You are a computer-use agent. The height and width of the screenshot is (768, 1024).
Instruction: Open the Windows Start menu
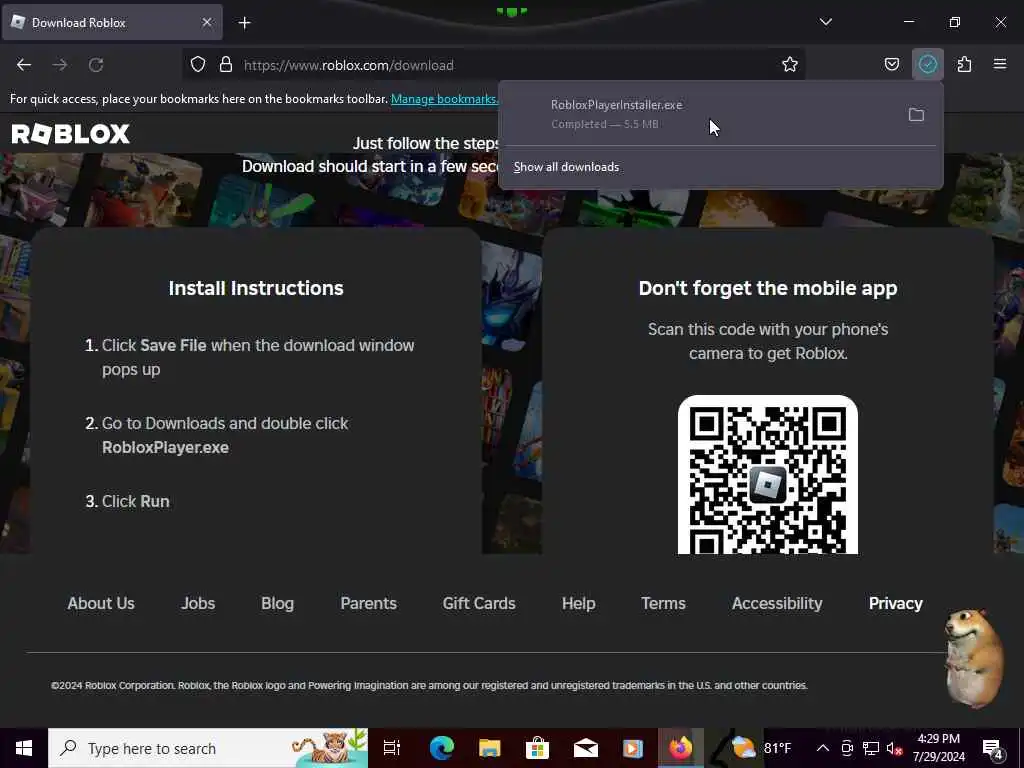tap(24, 748)
